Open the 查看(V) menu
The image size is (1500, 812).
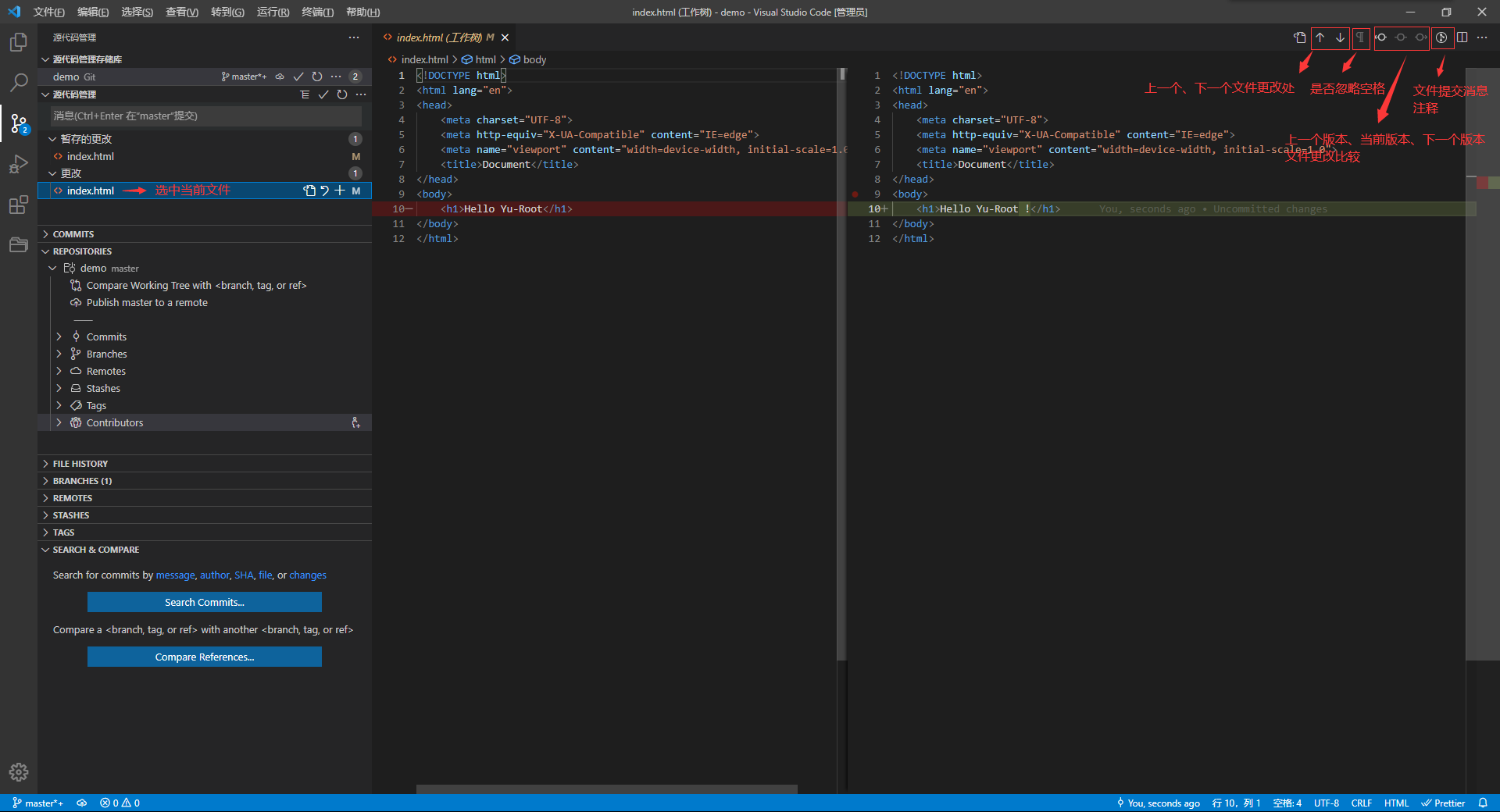182,12
